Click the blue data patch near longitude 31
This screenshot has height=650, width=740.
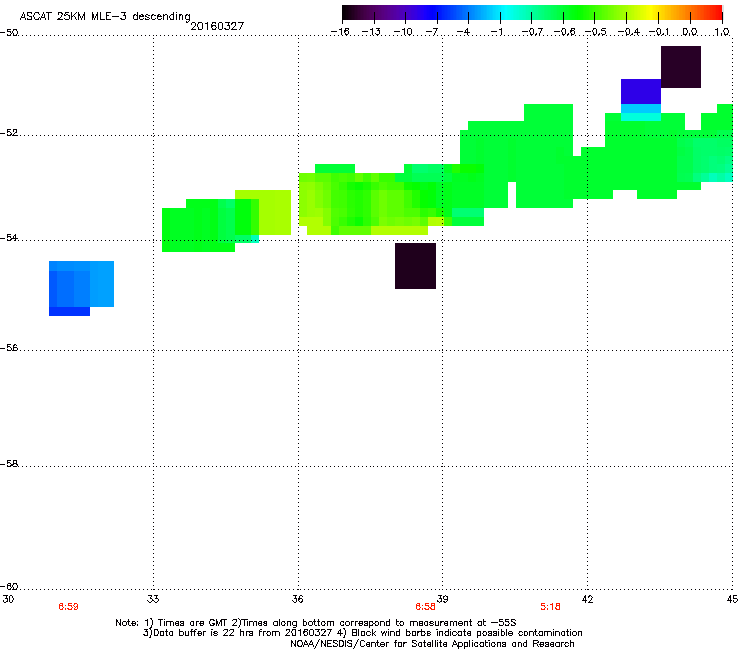click(81, 288)
